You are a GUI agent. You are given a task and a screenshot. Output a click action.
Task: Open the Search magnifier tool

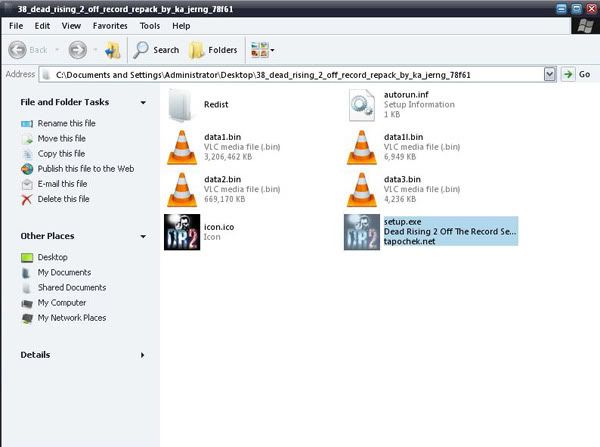pyautogui.click(x=141, y=50)
